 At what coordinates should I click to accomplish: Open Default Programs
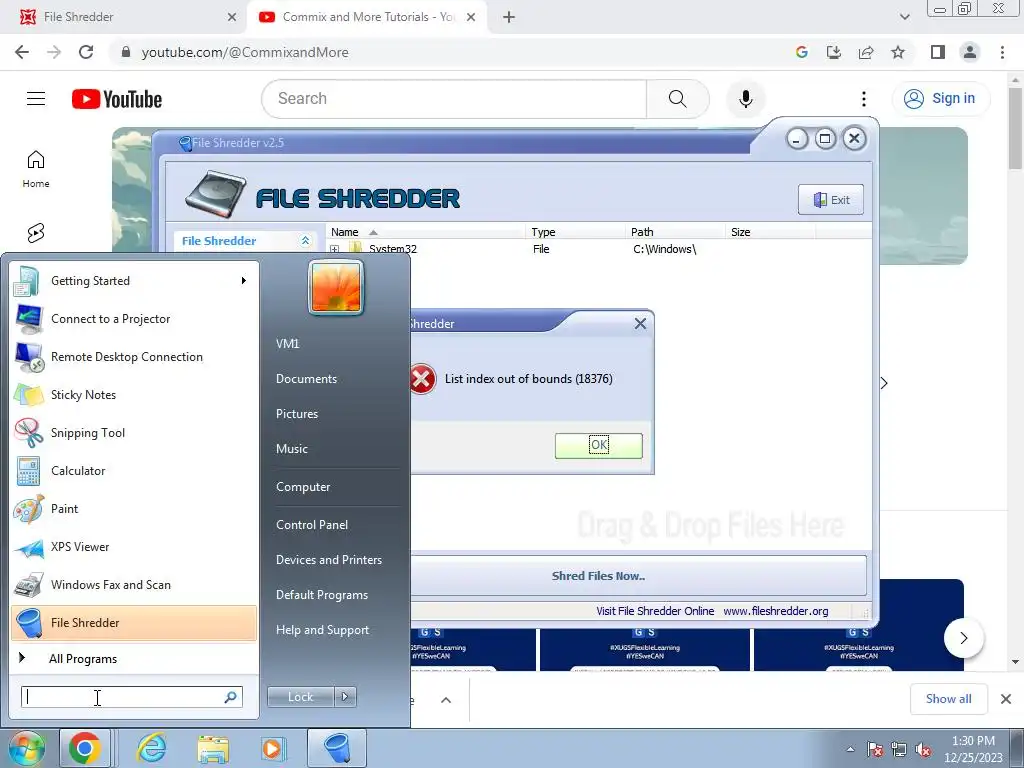pos(322,595)
